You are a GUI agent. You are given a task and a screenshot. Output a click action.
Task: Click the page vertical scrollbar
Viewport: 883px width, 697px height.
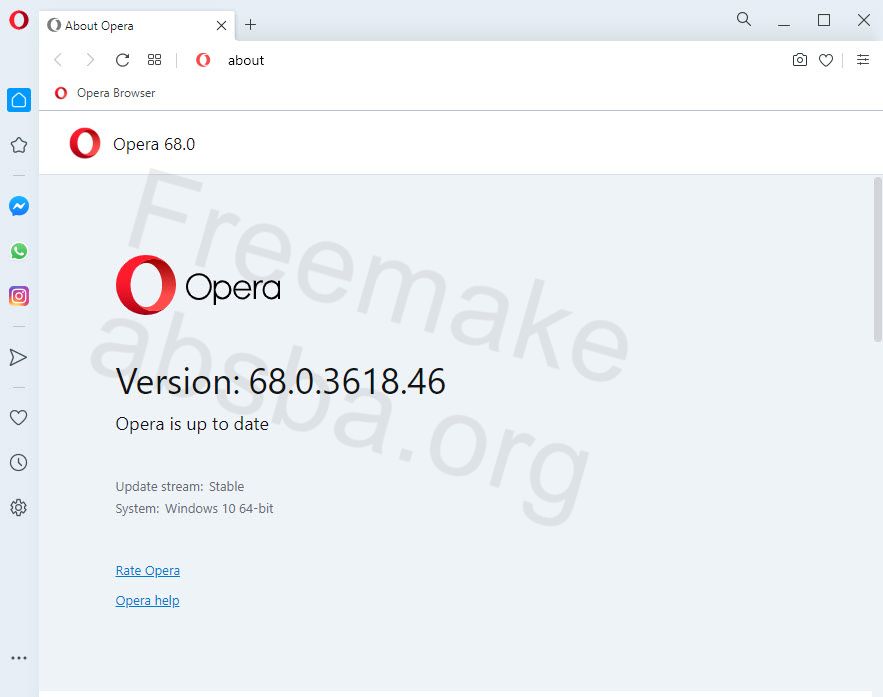point(877,259)
